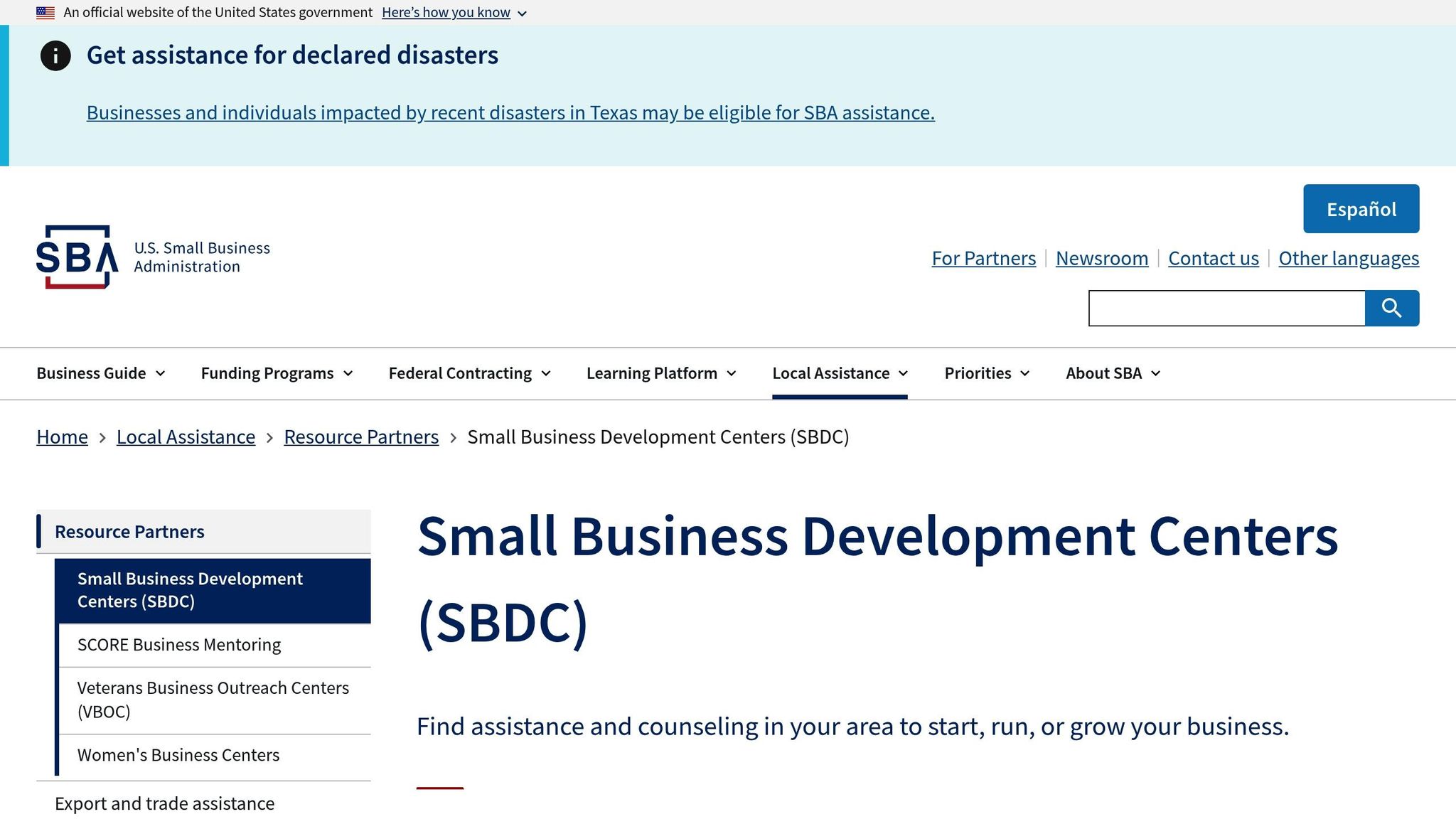1456x819 pixels.
Task: Open the Newsroom link
Action: [x=1101, y=258]
